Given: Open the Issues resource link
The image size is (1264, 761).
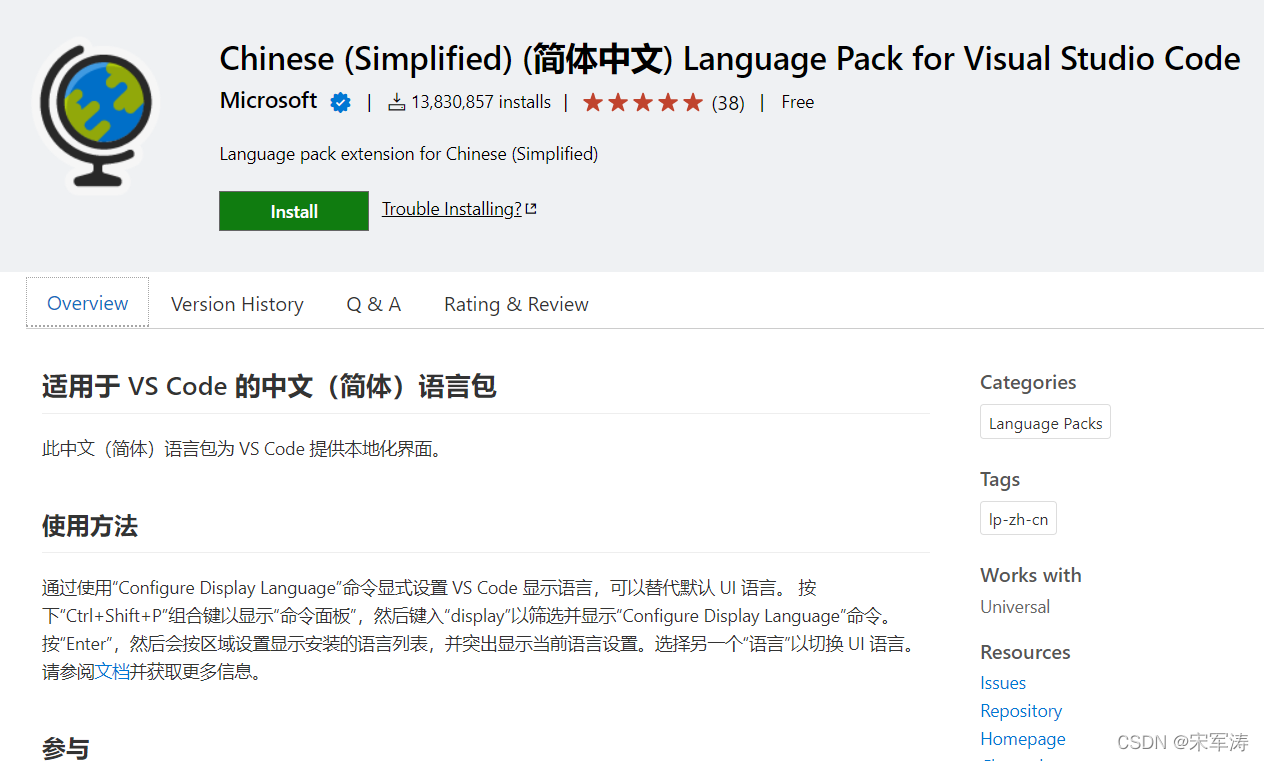Looking at the screenshot, I should 1002,682.
